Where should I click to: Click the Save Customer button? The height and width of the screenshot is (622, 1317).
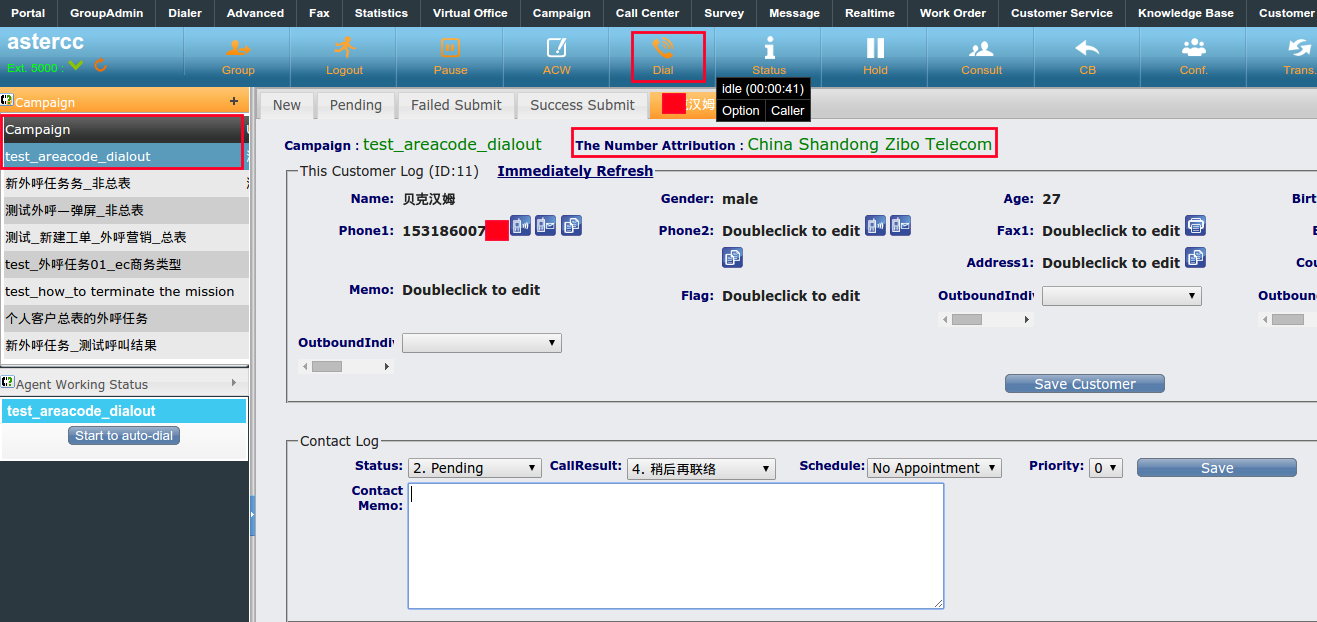[x=1084, y=384]
